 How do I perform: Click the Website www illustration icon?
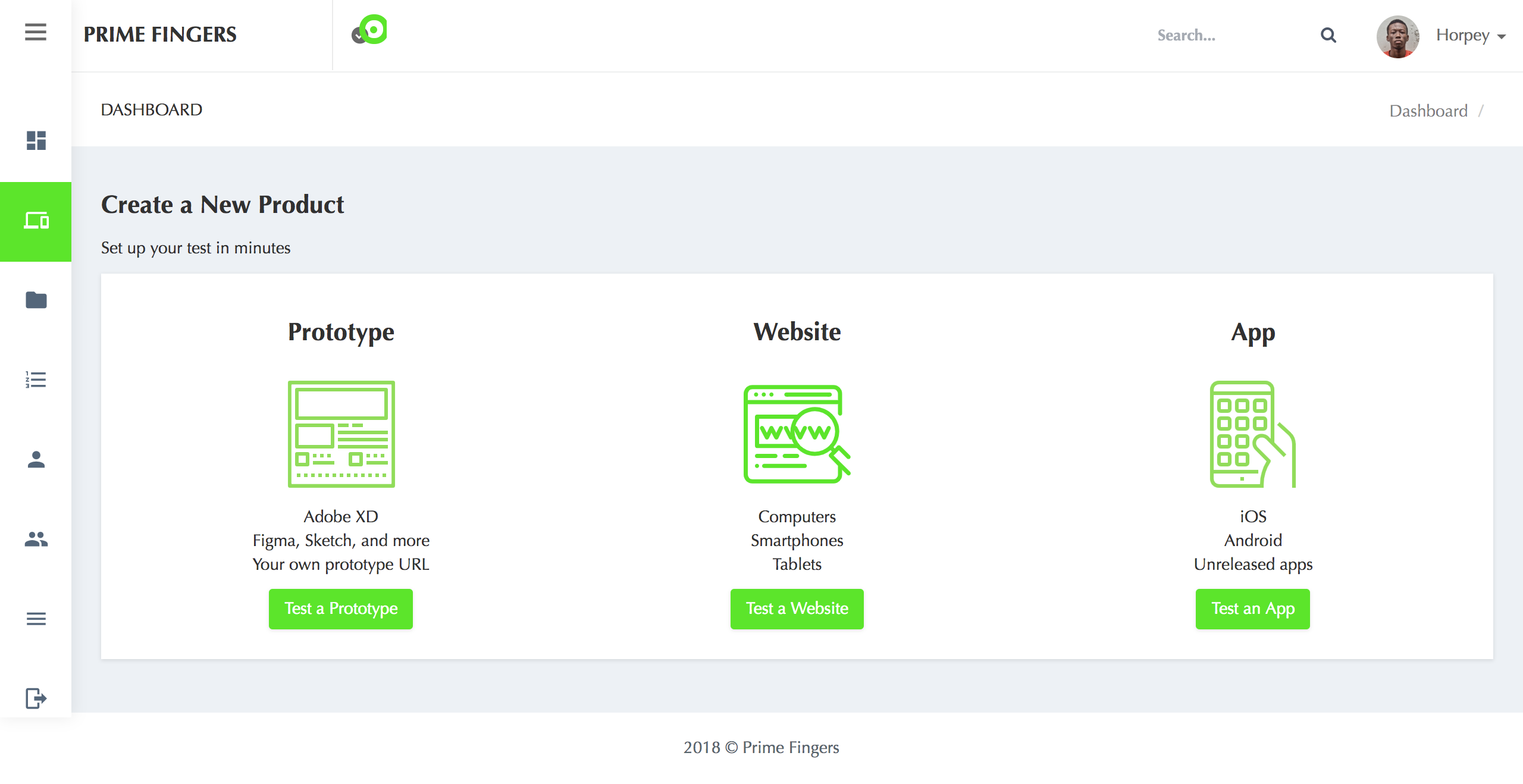(x=797, y=434)
